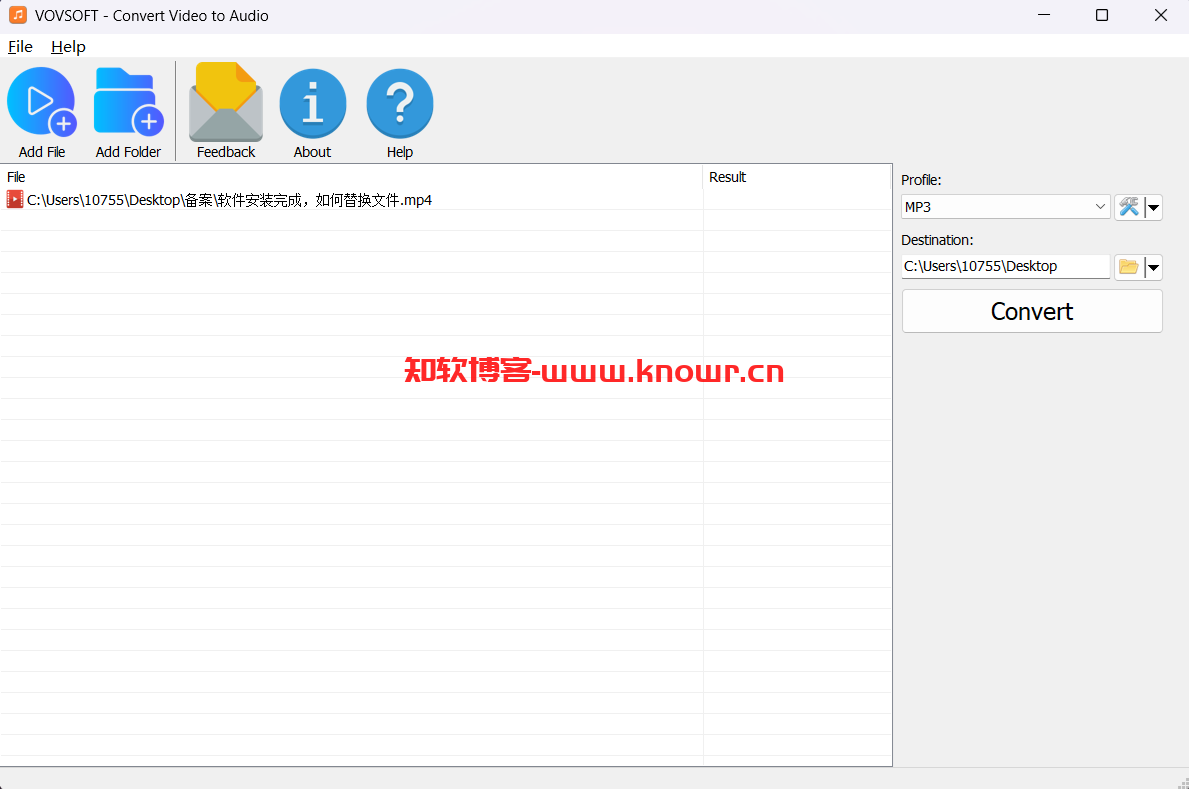Click the File column header
The width and height of the screenshot is (1189, 789).
[x=352, y=177]
